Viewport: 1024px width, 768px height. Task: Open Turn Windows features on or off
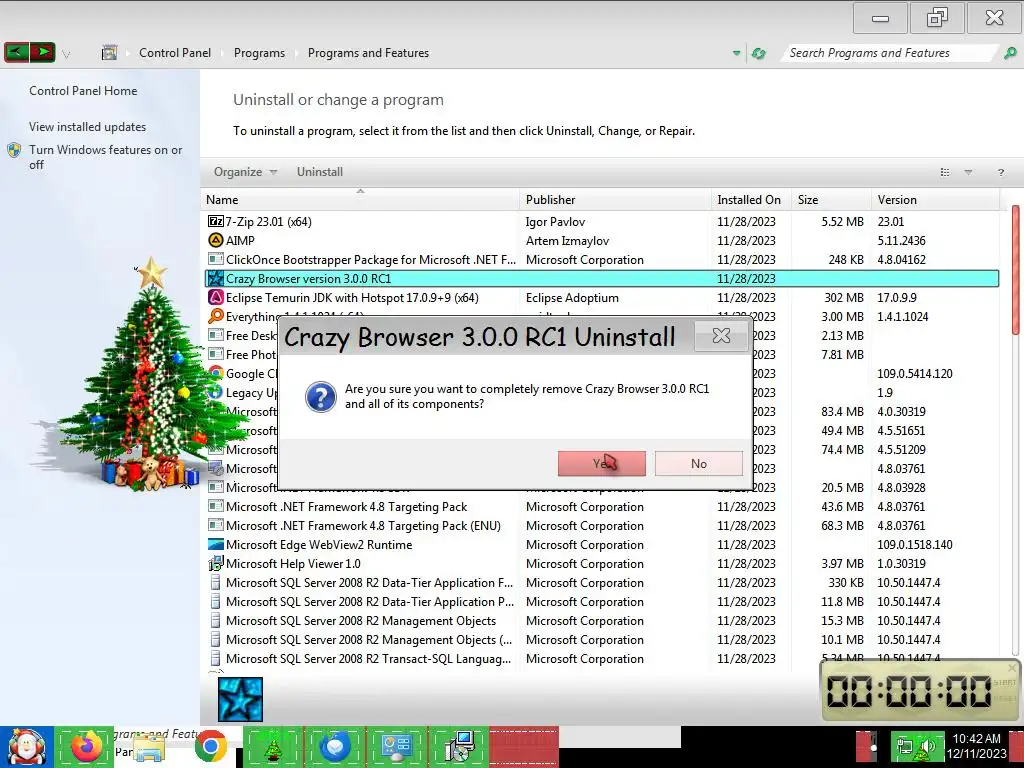pyautogui.click(x=105, y=157)
